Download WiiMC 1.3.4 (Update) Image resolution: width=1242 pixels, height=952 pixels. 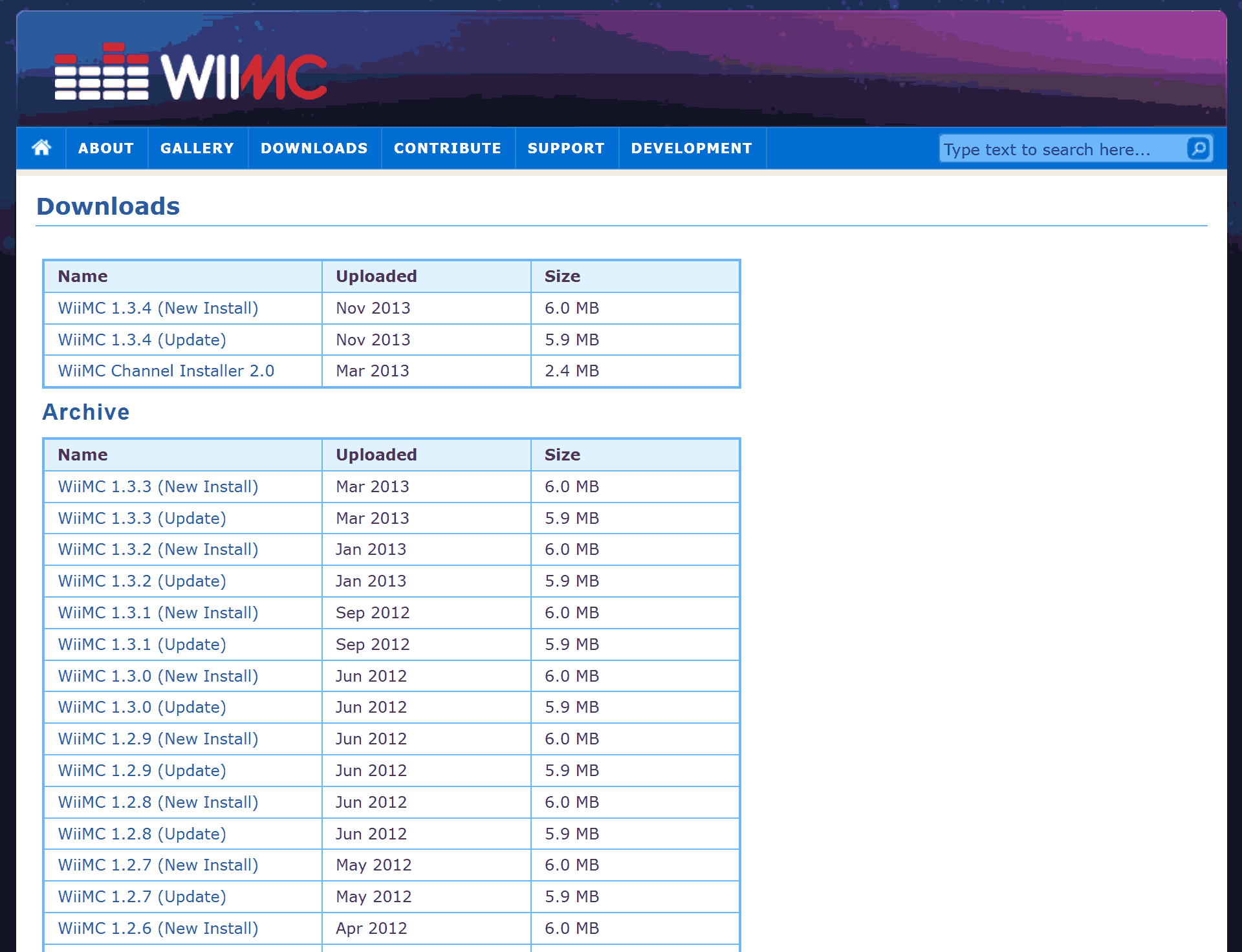pyautogui.click(x=142, y=340)
